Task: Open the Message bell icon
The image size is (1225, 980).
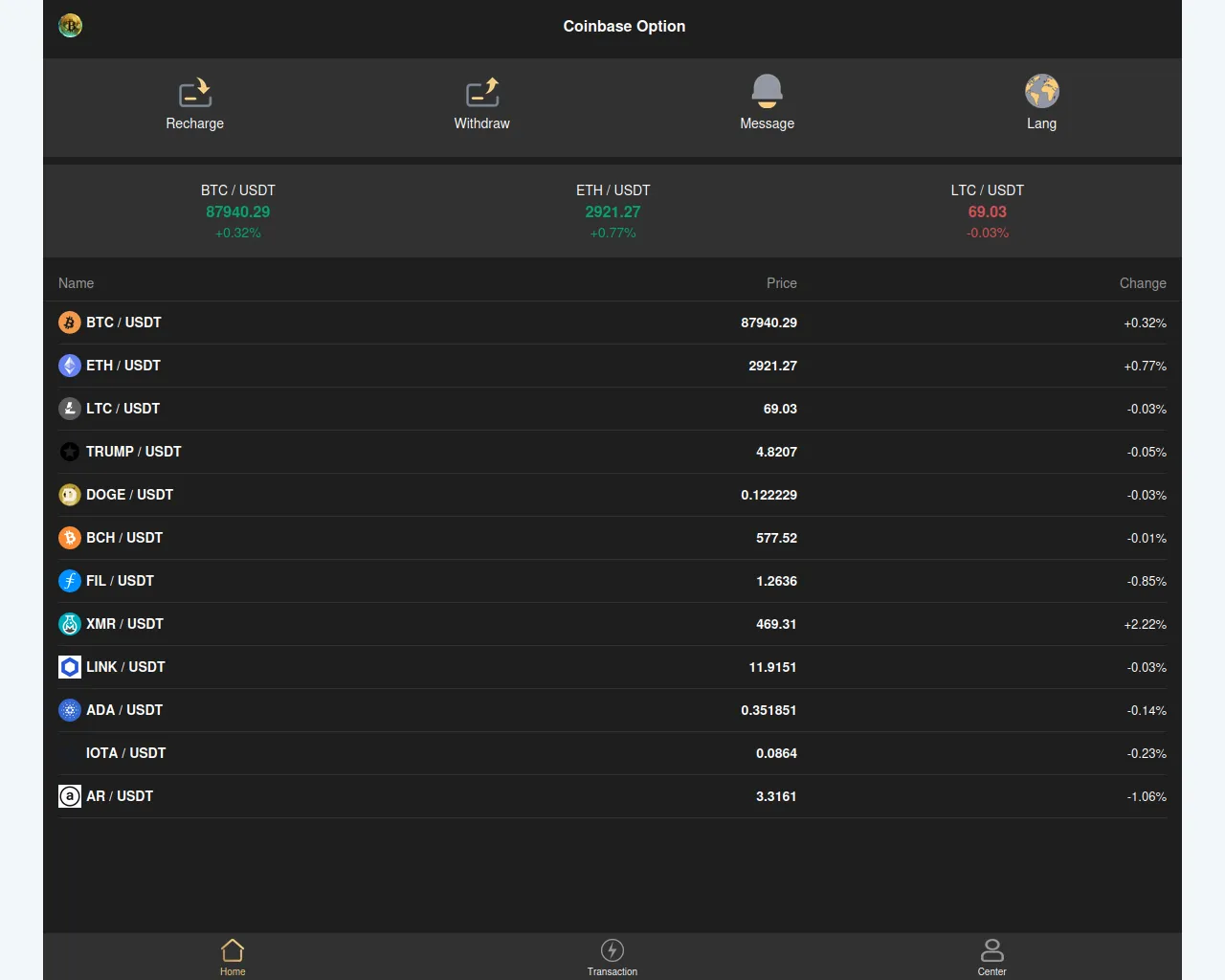Action: 767,92
